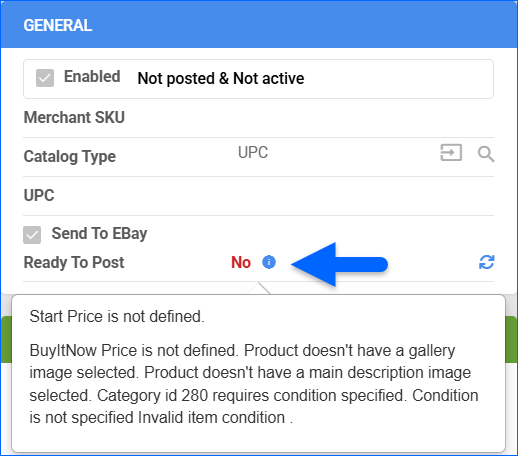Click the Start Price is not defined message
Viewport: 518px width, 456px height.
[x=117, y=316]
